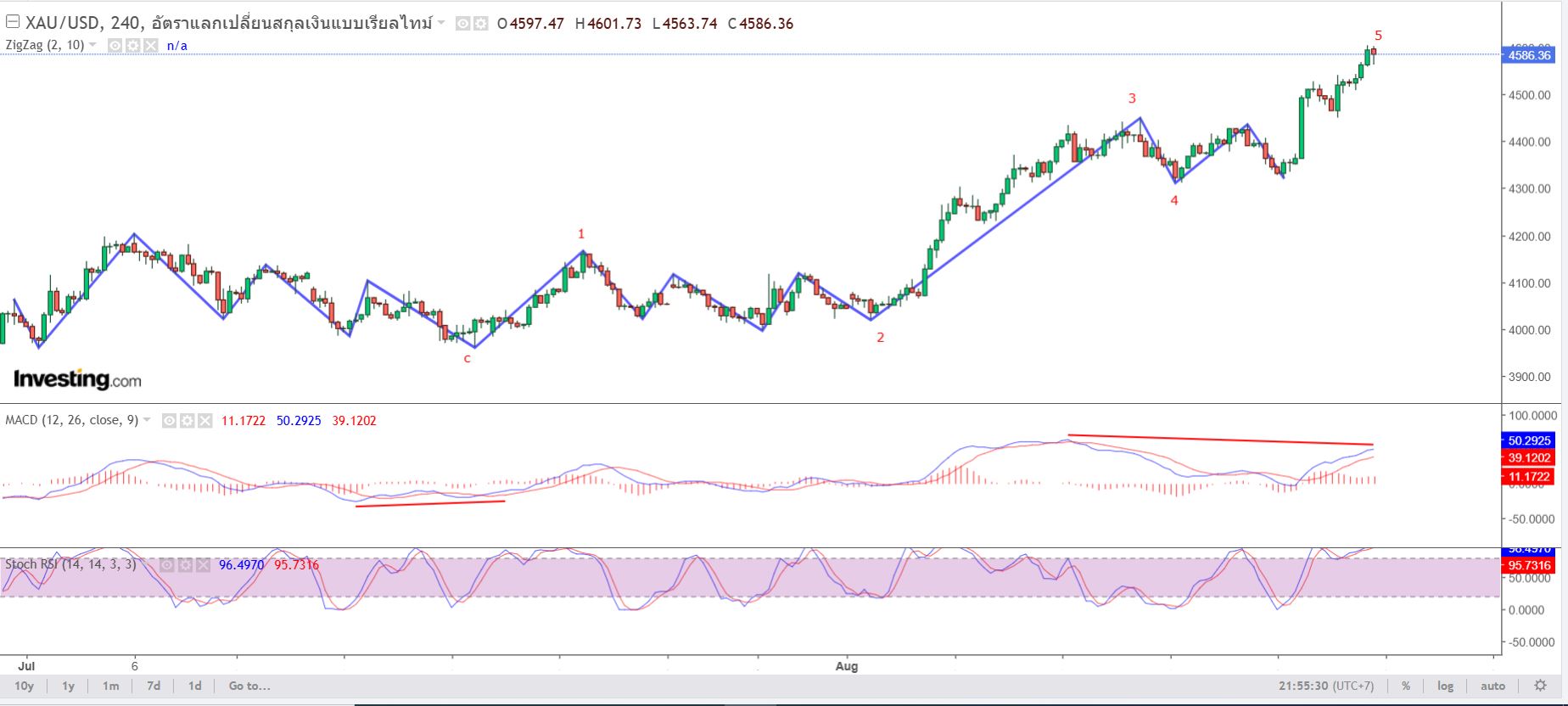The height and width of the screenshot is (706, 1568).
Task: Select the 7d time range
Action: (x=154, y=686)
